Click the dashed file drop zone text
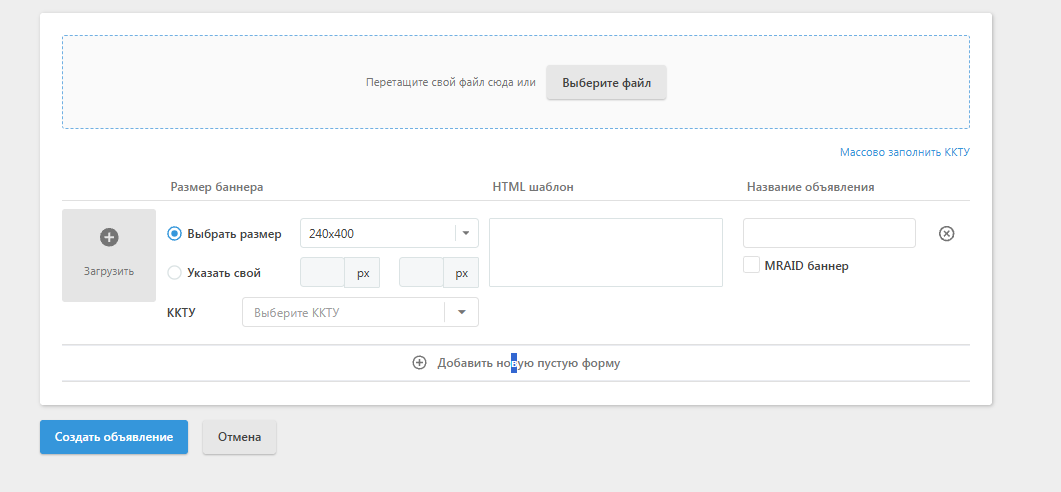The width and height of the screenshot is (1061, 492). [x=450, y=83]
